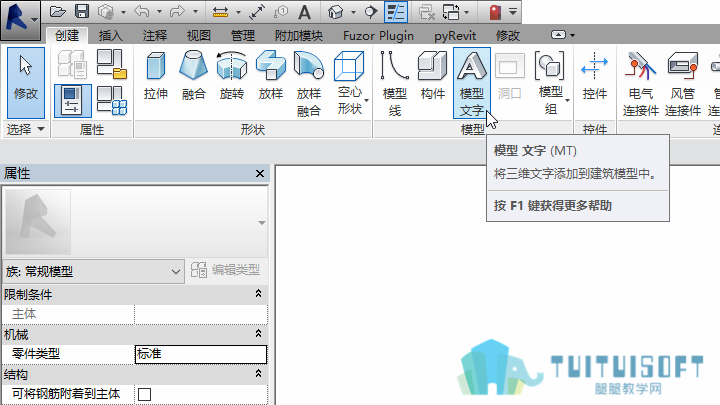The width and height of the screenshot is (720, 405).
Task: Click the 模型文字 model text tool
Action: (x=472, y=84)
